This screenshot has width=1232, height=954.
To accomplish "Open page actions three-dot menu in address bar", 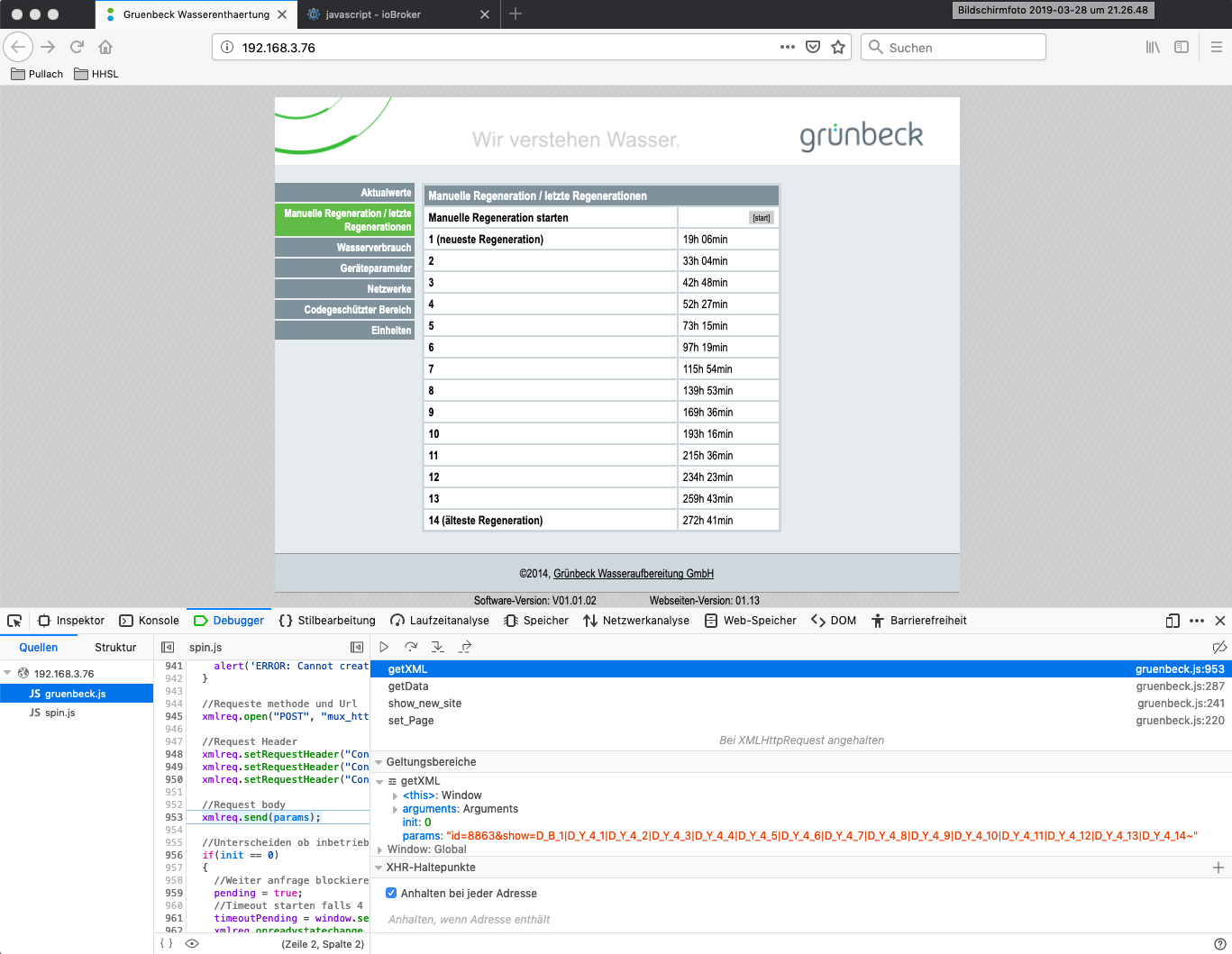I will pos(788,47).
